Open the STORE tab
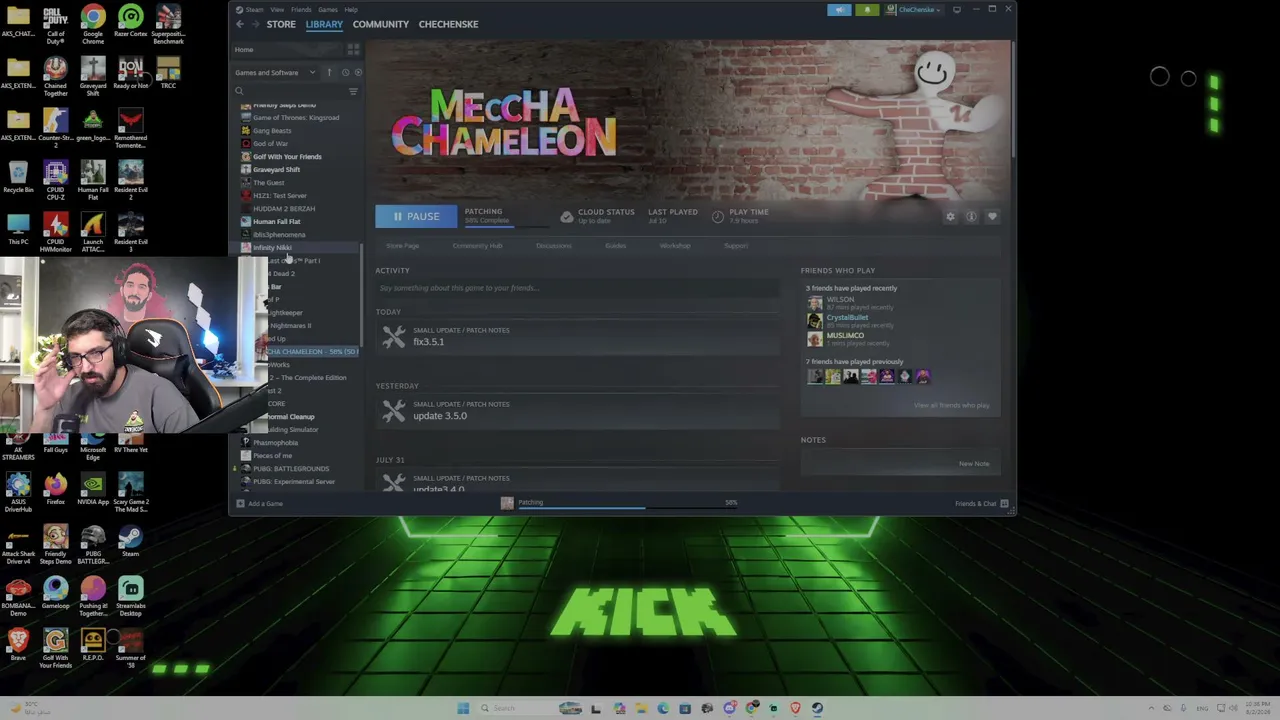The height and width of the screenshot is (720, 1280). 281,24
